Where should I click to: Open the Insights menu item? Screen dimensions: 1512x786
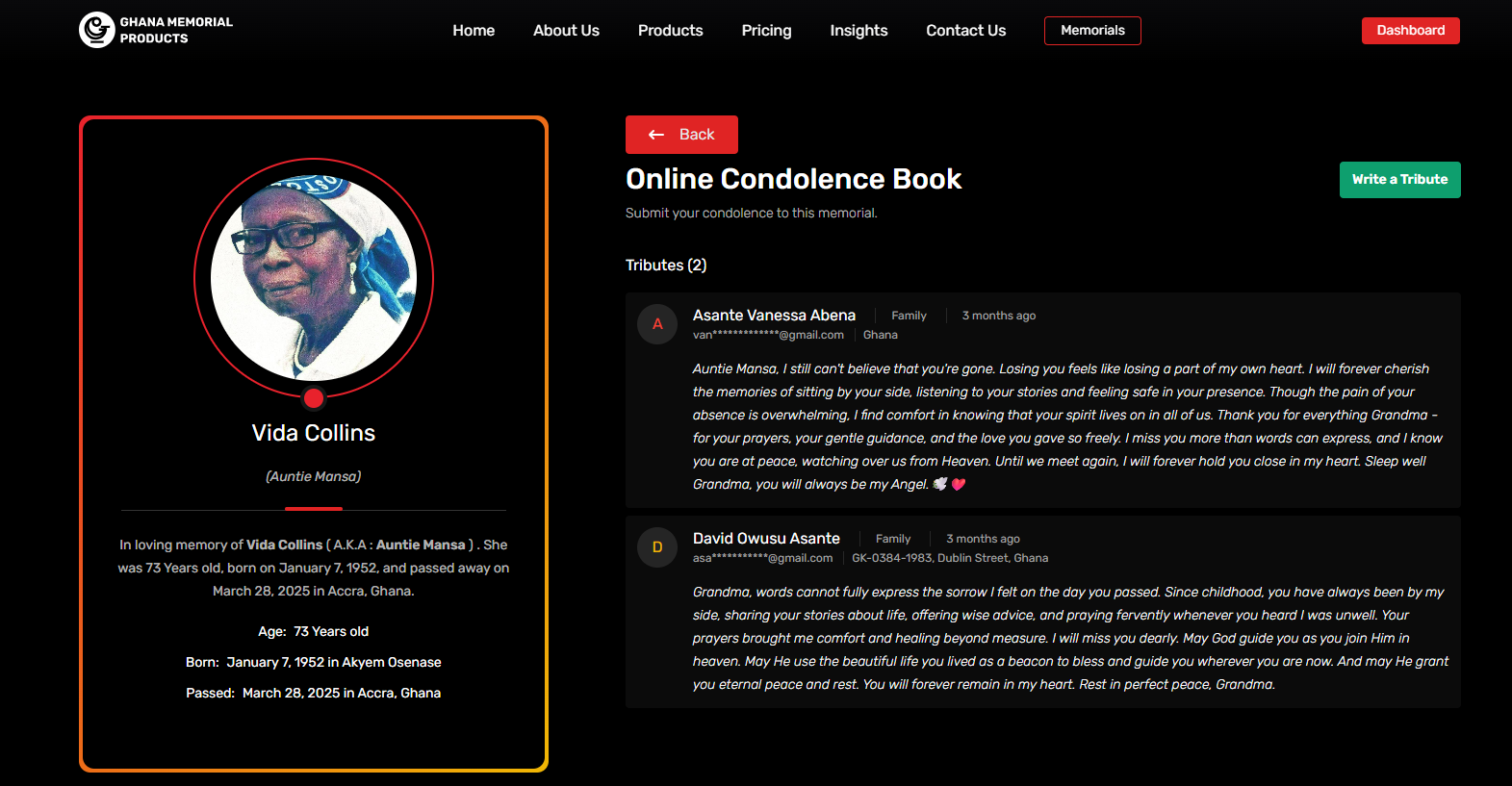pos(859,31)
